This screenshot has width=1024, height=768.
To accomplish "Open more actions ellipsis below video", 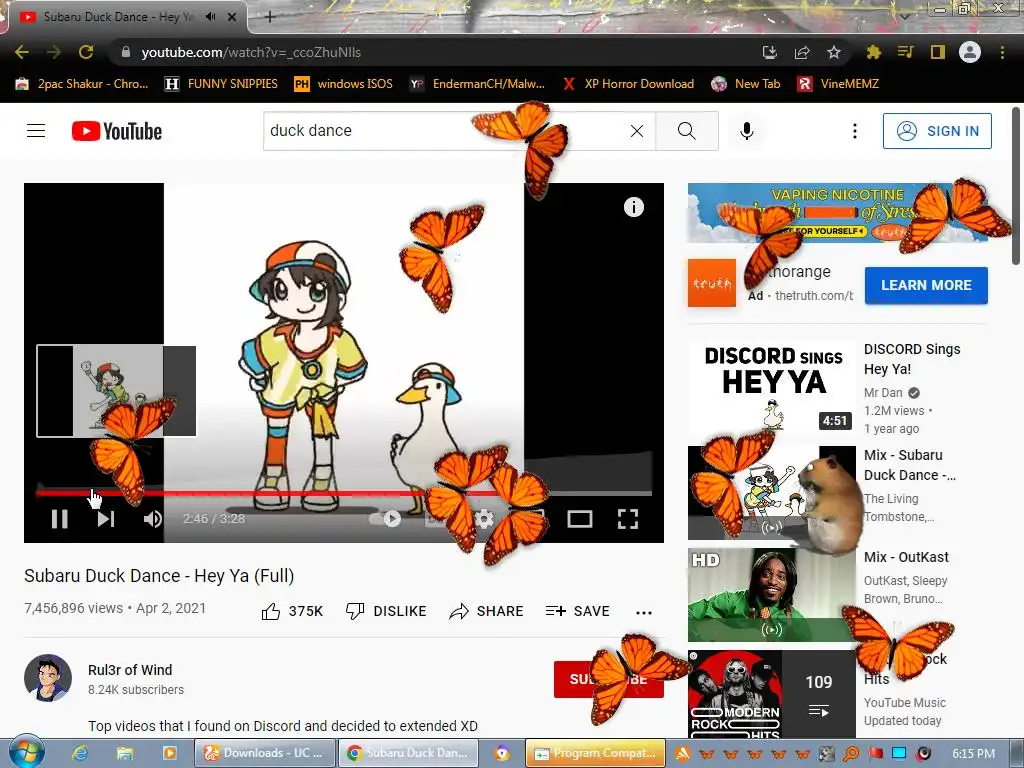I will tap(644, 612).
